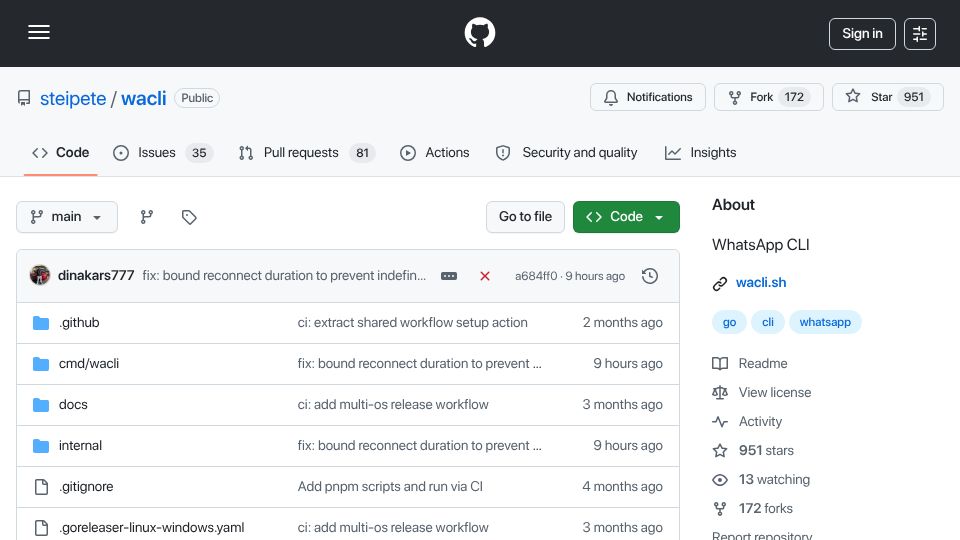Open dinakars777's avatar image

(x=40, y=276)
